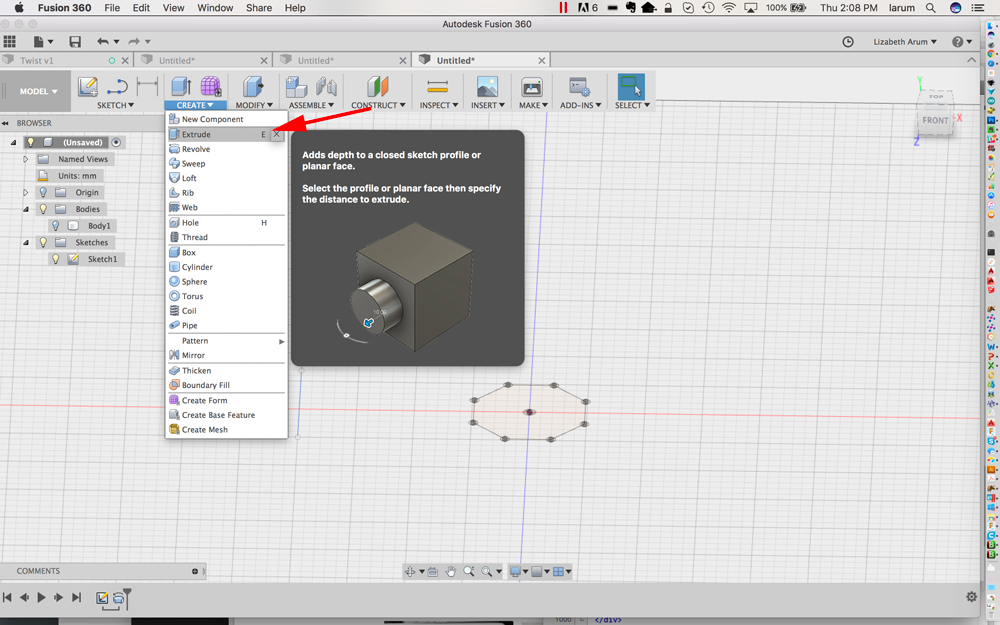The height and width of the screenshot is (625, 1000).
Task: Click the Orbit icon in navigation bar
Action: [410, 571]
